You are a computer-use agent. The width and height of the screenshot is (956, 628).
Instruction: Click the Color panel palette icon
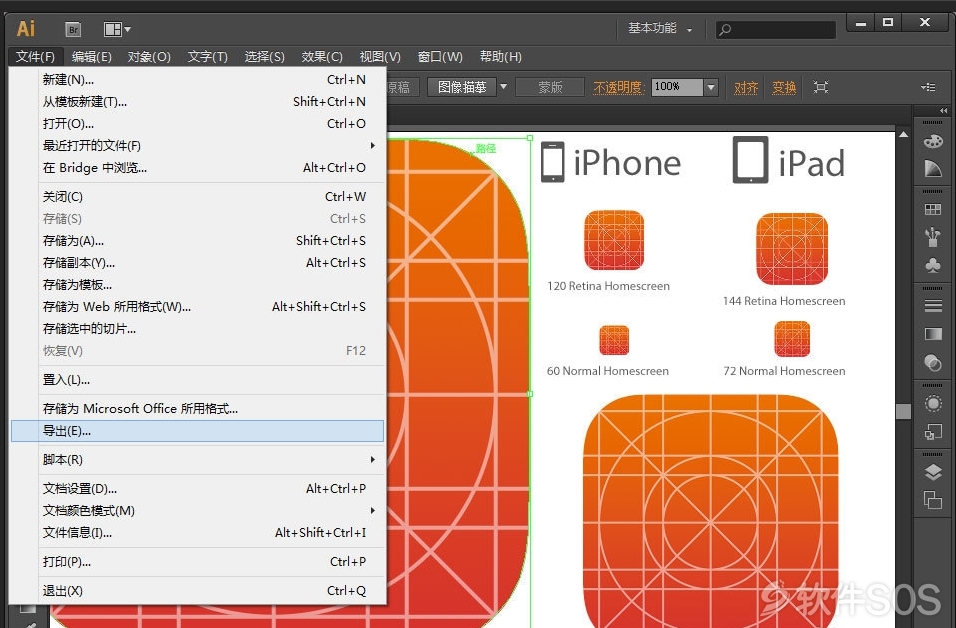click(933, 141)
